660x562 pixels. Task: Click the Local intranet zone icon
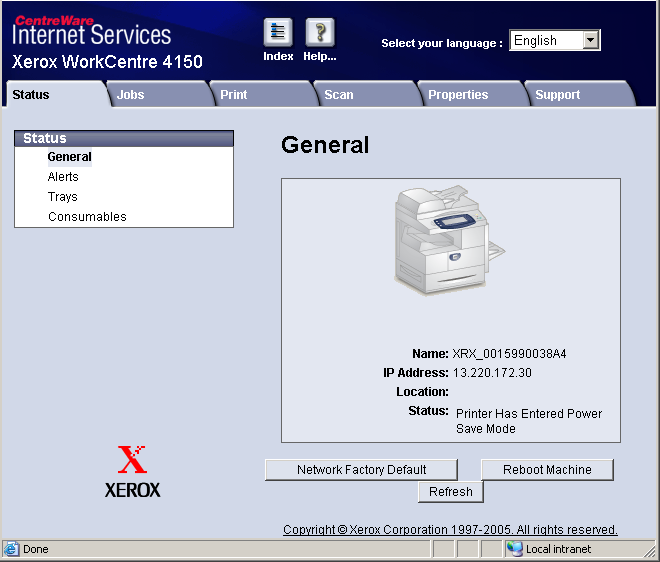[514, 549]
